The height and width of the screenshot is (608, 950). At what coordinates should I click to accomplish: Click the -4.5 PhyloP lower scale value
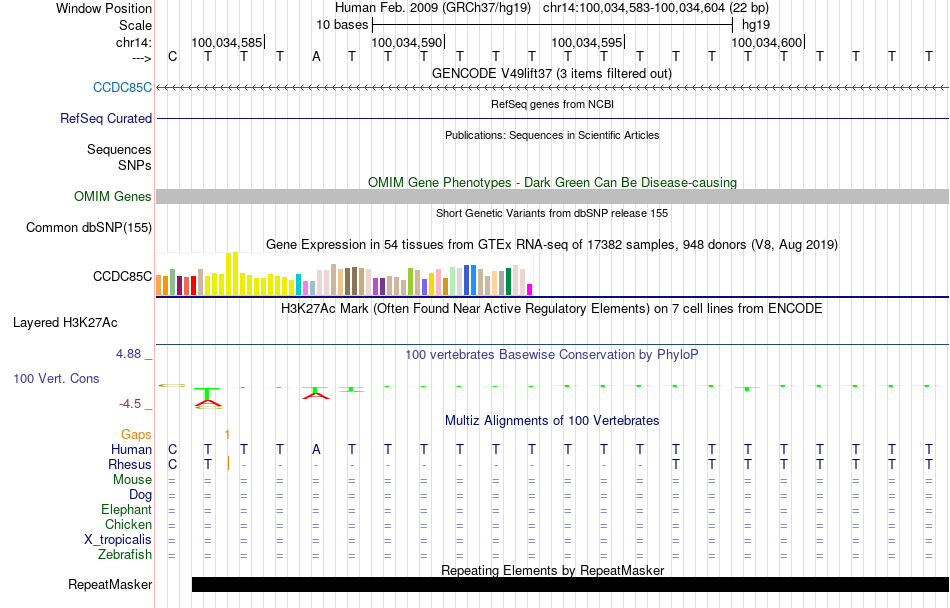[130, 404]
